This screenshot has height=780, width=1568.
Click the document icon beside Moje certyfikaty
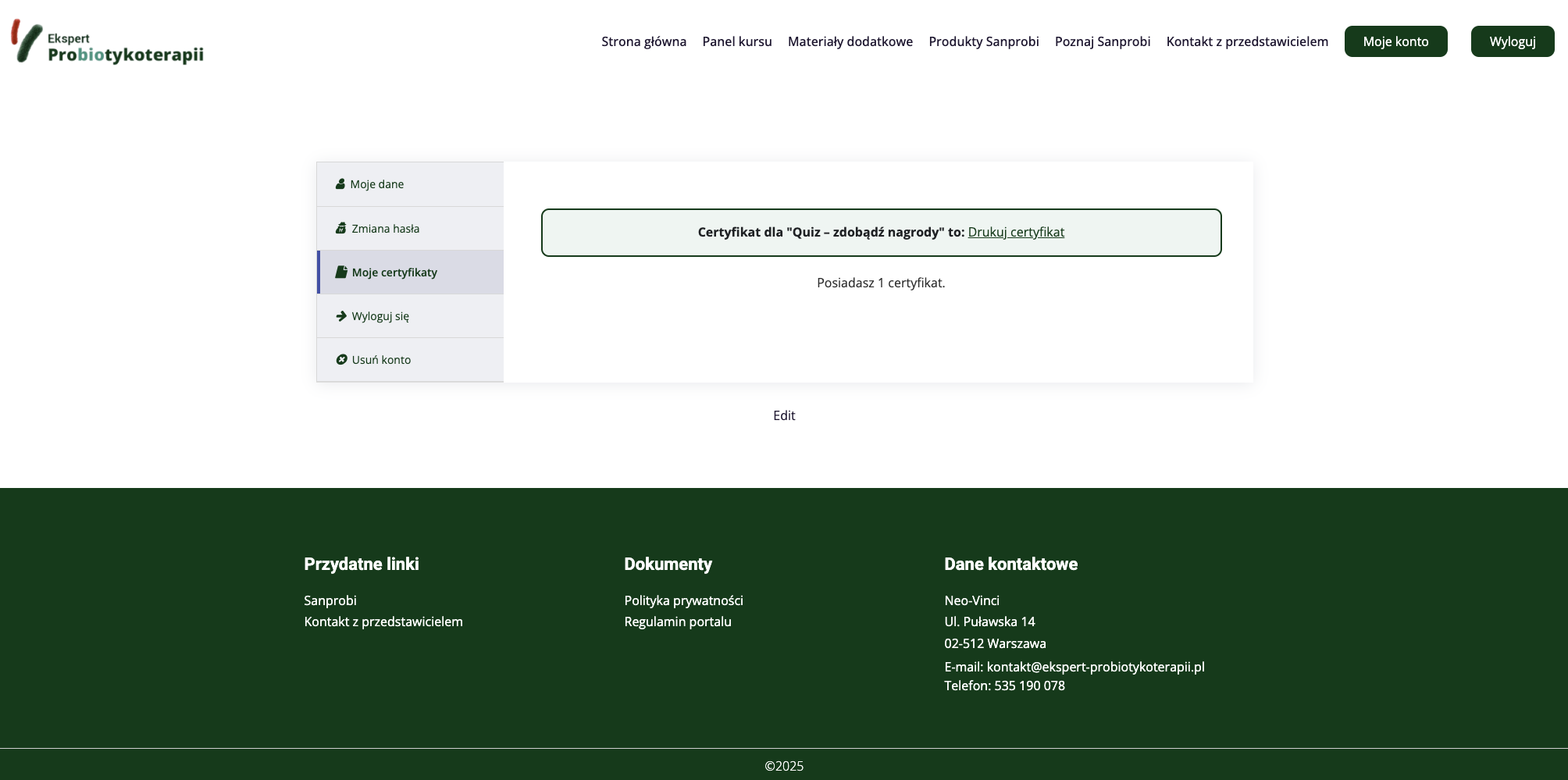point(341,272)
